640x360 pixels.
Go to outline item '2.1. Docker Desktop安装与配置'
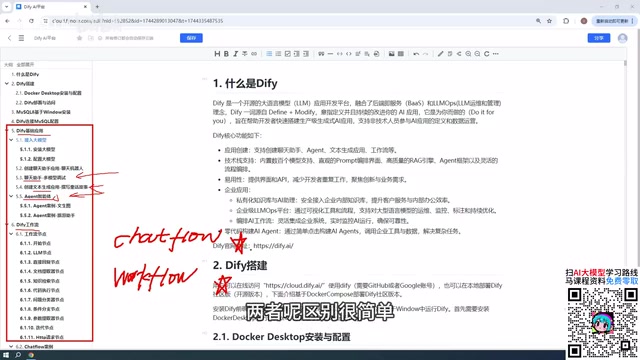49,93
